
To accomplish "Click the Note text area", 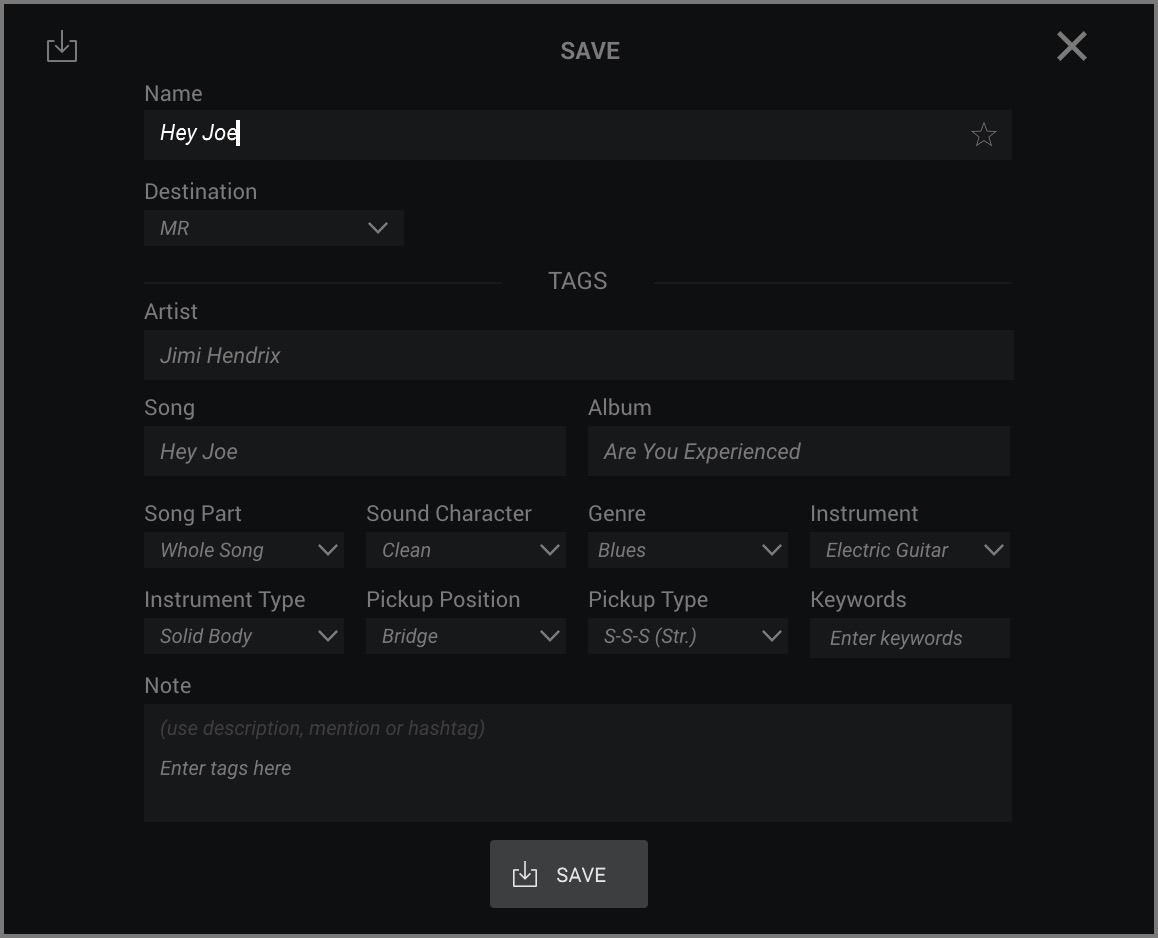I will coord(578,763).
